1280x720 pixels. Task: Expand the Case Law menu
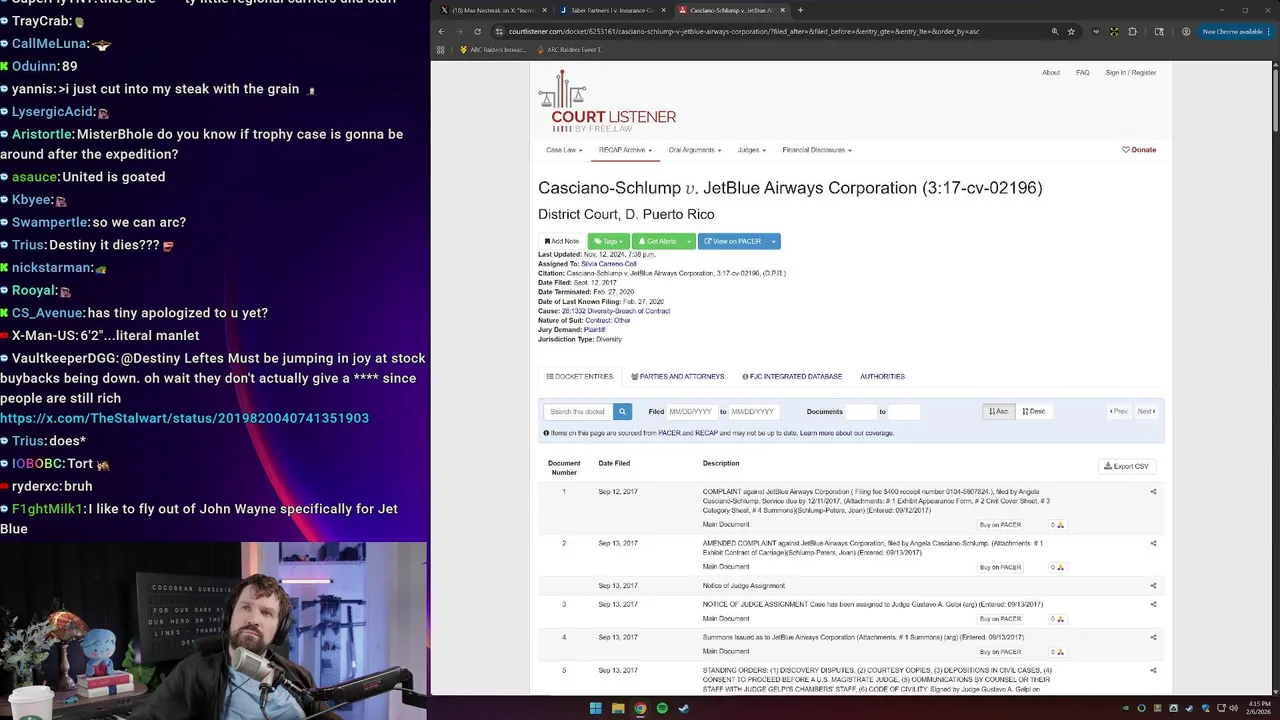point(564,150)
